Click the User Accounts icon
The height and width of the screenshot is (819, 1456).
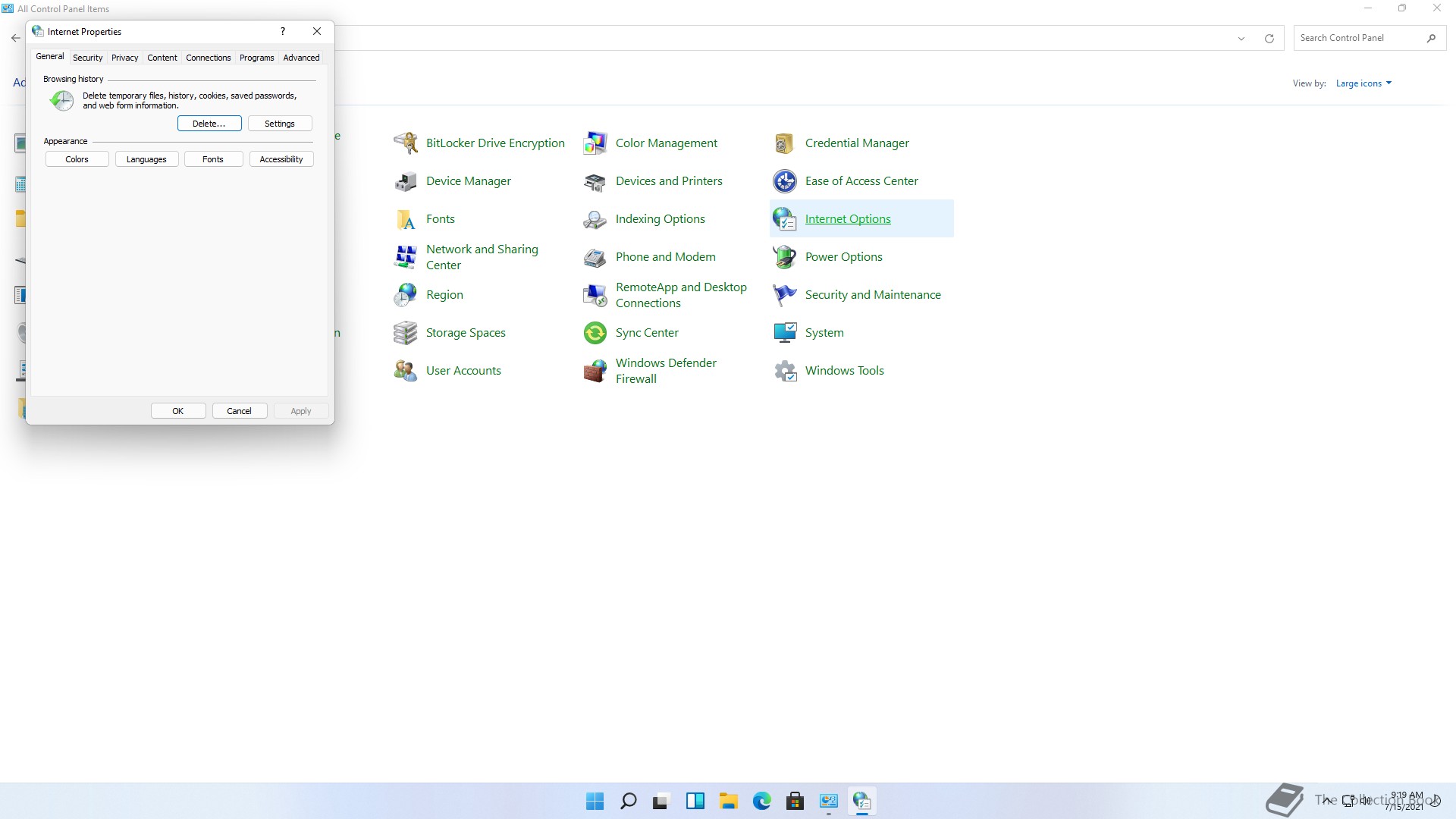pyautogui.click(x=406, y=370)
